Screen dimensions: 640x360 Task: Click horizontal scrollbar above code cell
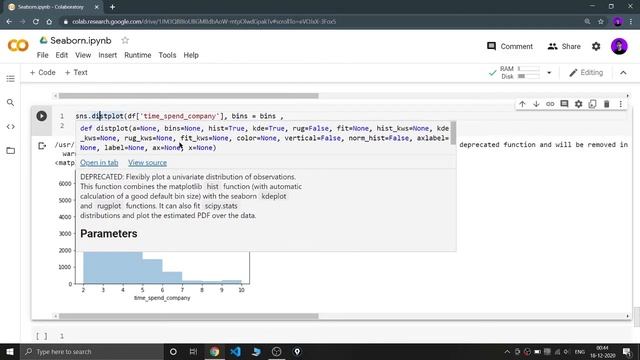pyautogui.click(x=189, y=96)
